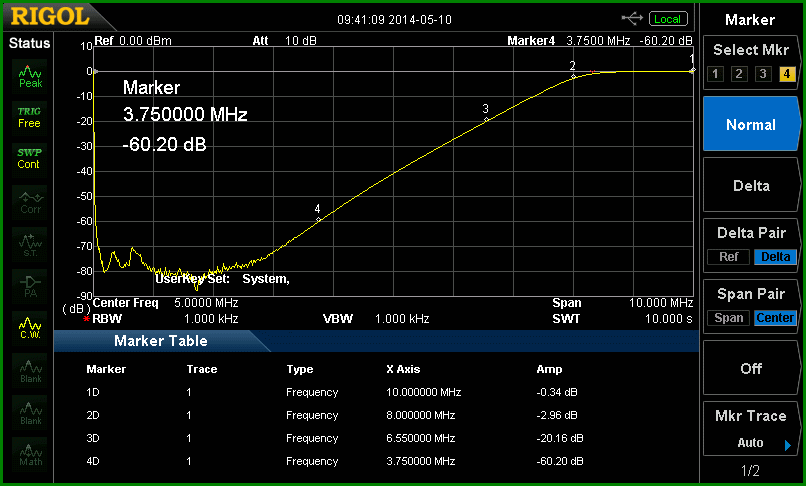Click the second Blank trace icon
This screenshot has height=486, width=806.
click(30, 412)
